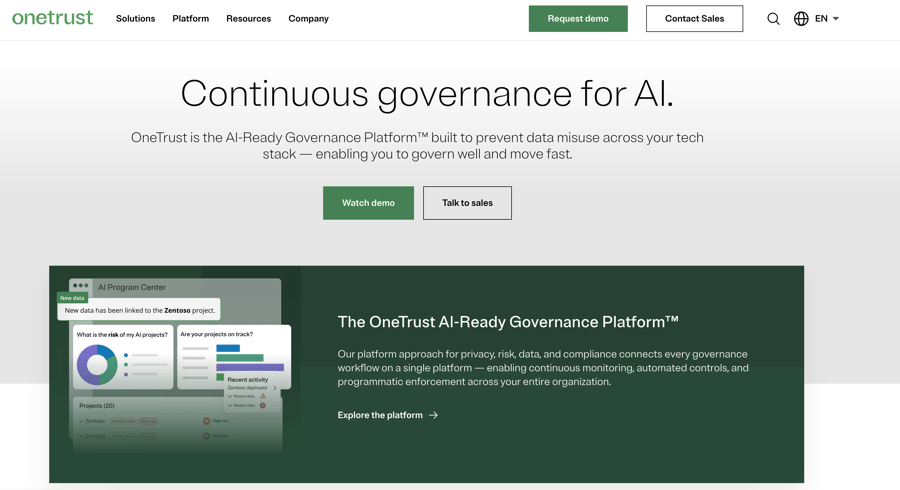The height and width of the screenshot is (490, 900).
Task: Open the Platform menu
Action: (x=190, y=19)
